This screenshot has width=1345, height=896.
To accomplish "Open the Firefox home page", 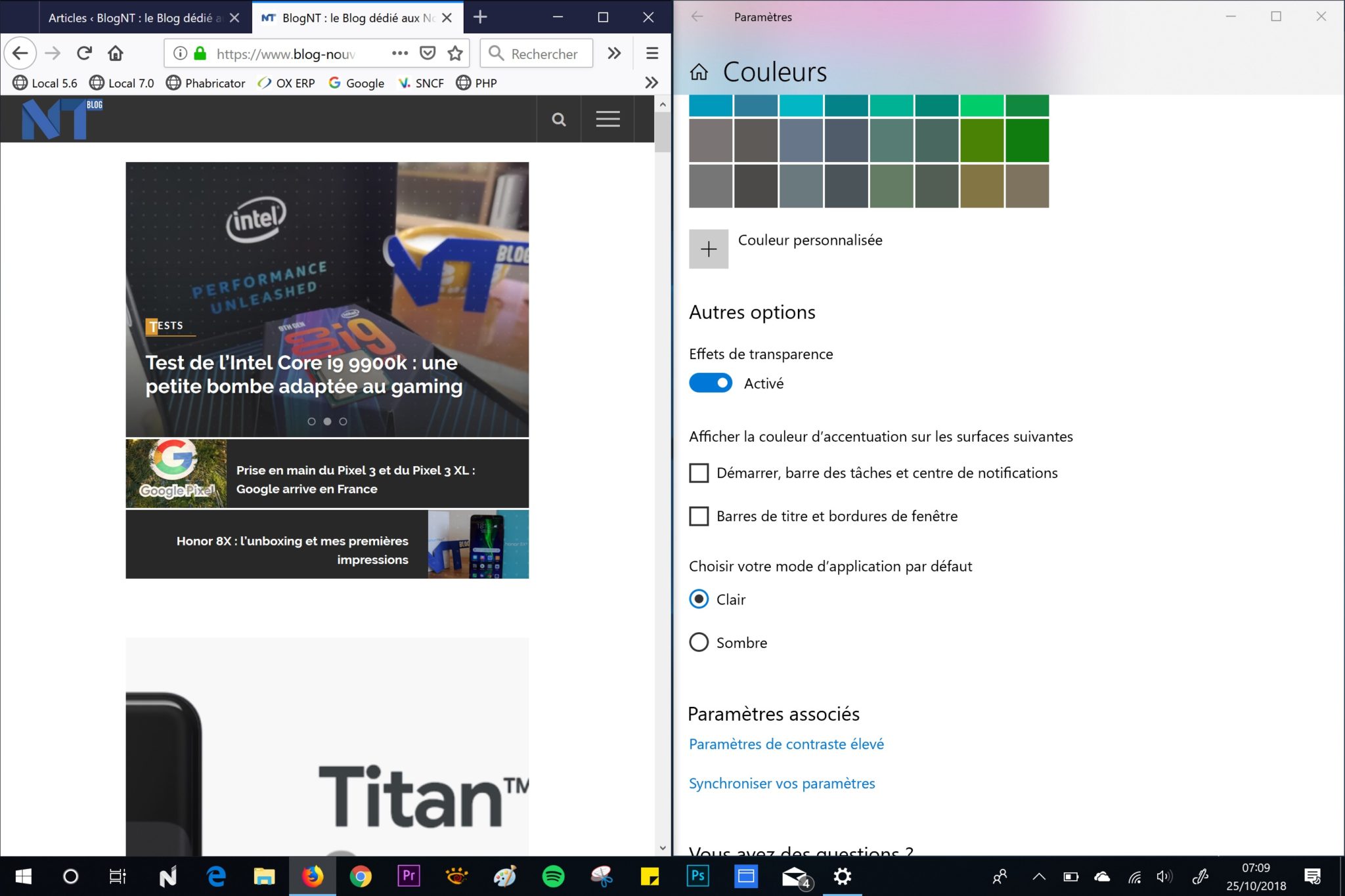I will click(x=116, y=53).
